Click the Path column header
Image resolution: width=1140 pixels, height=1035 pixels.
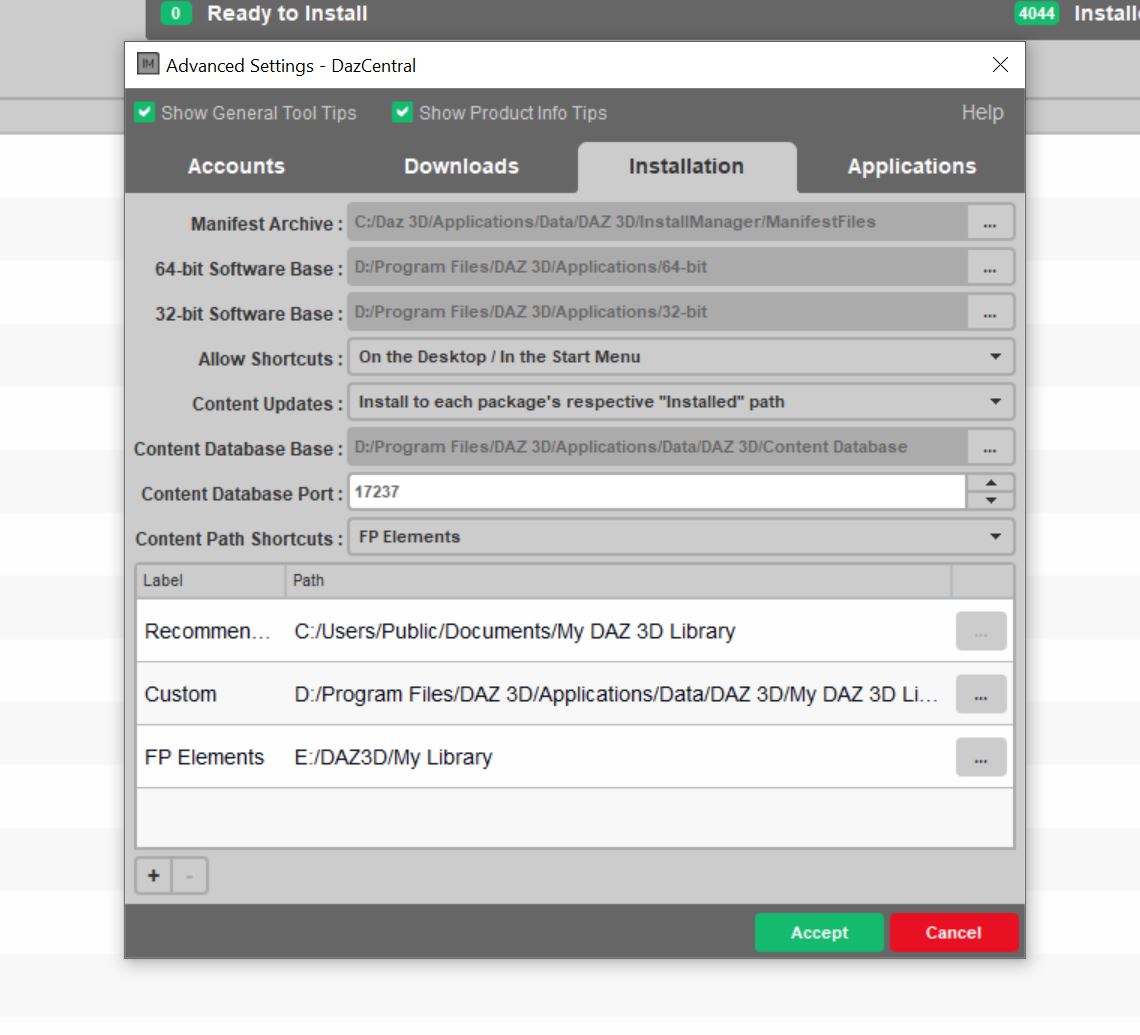click(x=618, y=581)
